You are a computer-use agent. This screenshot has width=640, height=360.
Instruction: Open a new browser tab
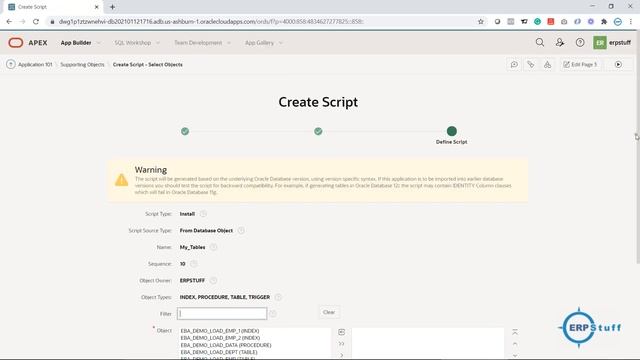[112, 7]
